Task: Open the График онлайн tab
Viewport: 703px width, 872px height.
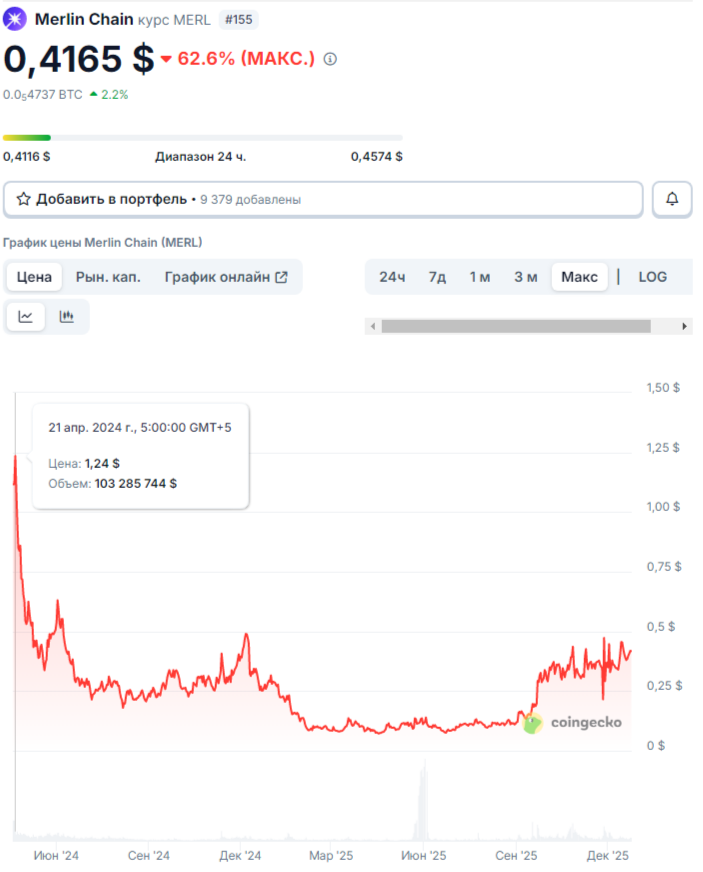Action: (226, 277)
